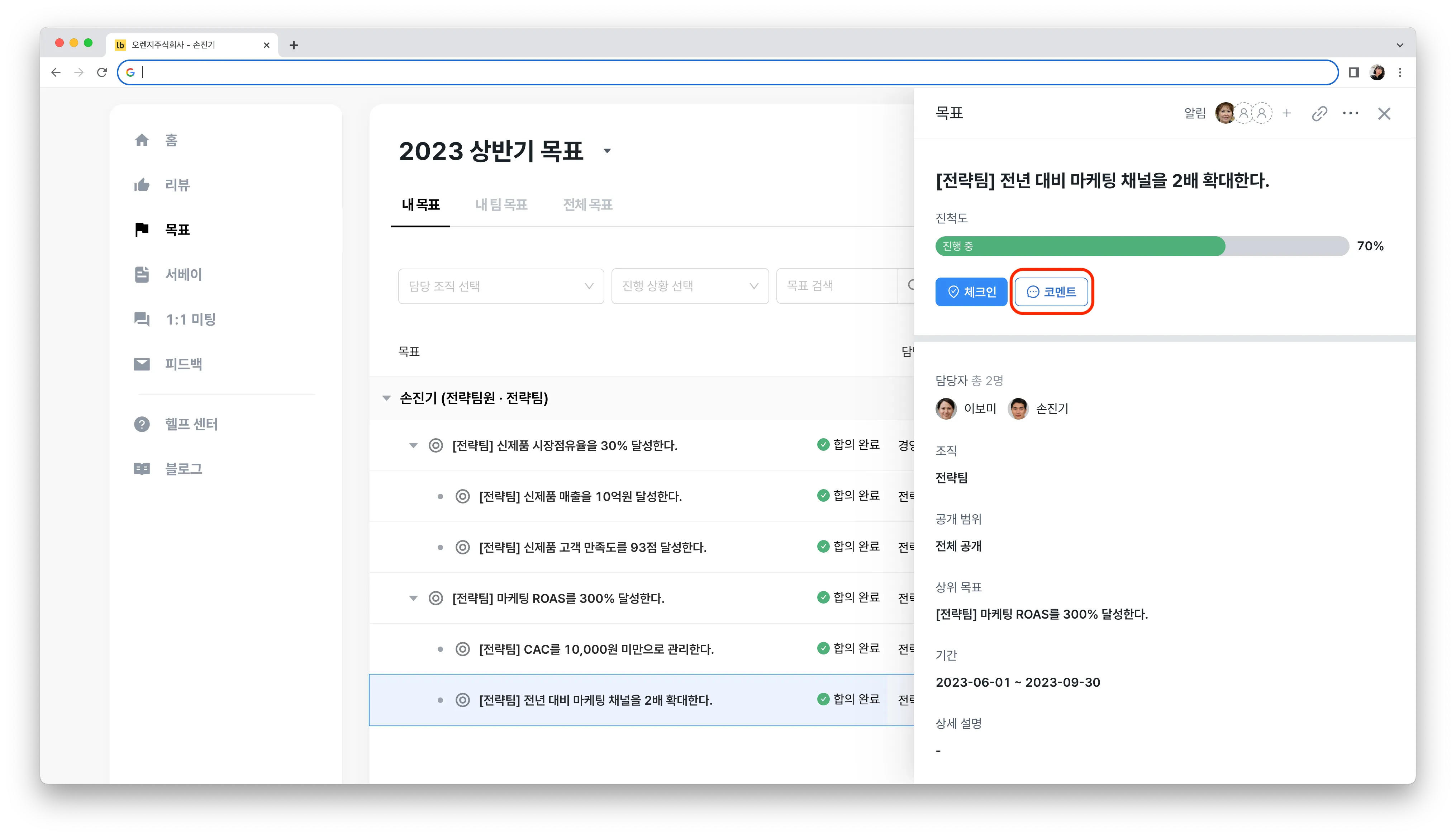This screenshot has height=837, width=1456.
Task: Open the 담당 조직 선택 dropdown
Action: click(500, 286)
